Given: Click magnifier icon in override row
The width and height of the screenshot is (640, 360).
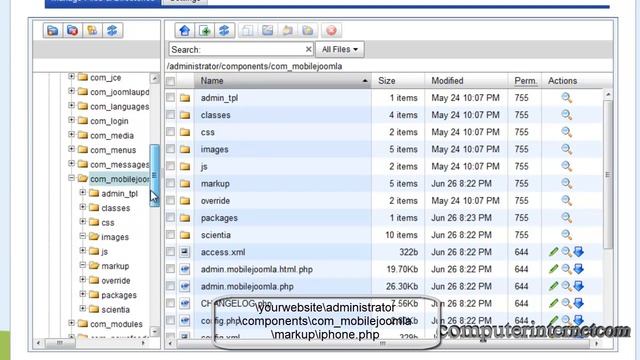Looking at the screenshot, I should (x=566, y=200).
